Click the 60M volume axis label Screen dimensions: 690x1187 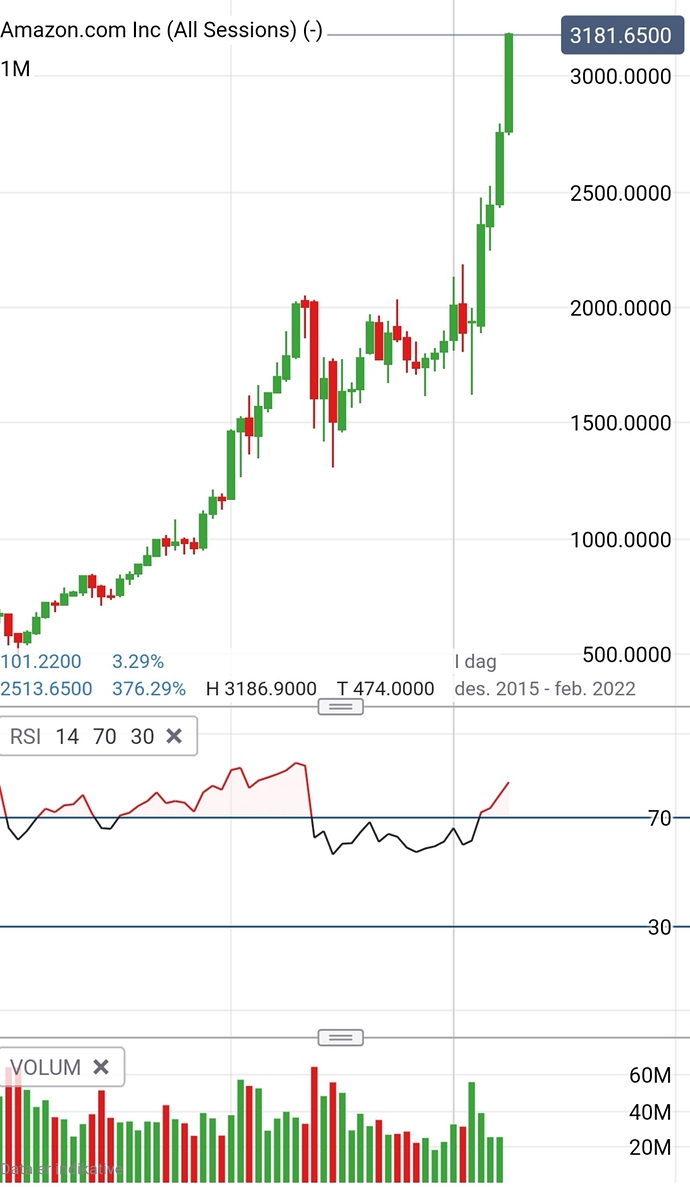(x=650, y=1076)
